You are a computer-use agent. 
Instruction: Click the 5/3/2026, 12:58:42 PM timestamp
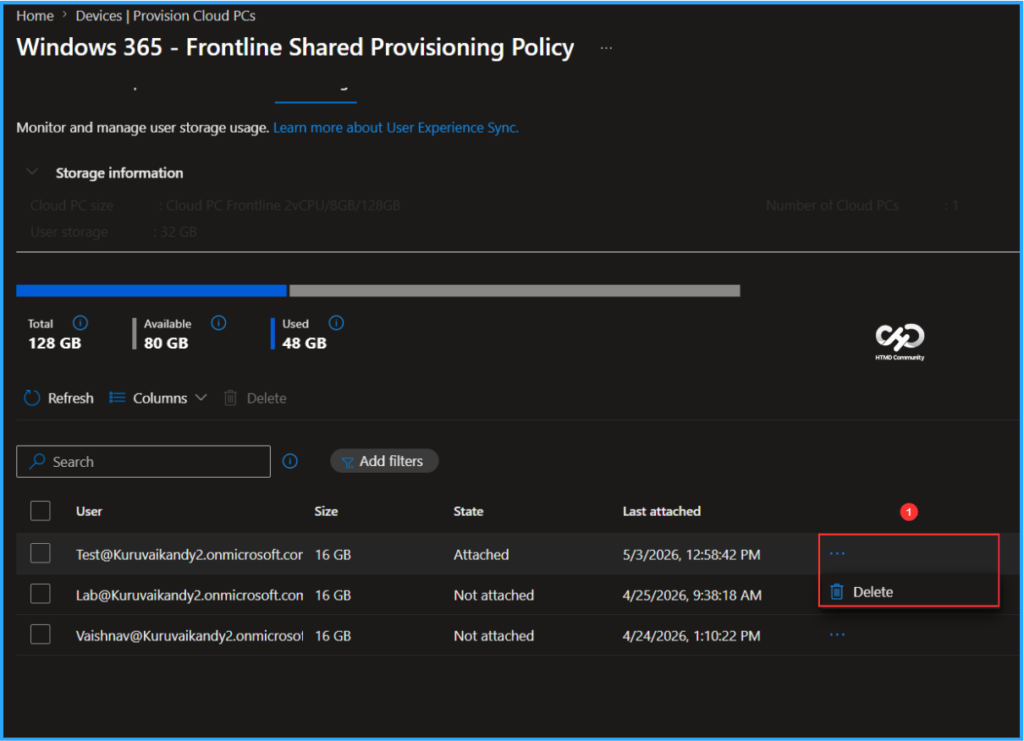(x=692, y=554)
